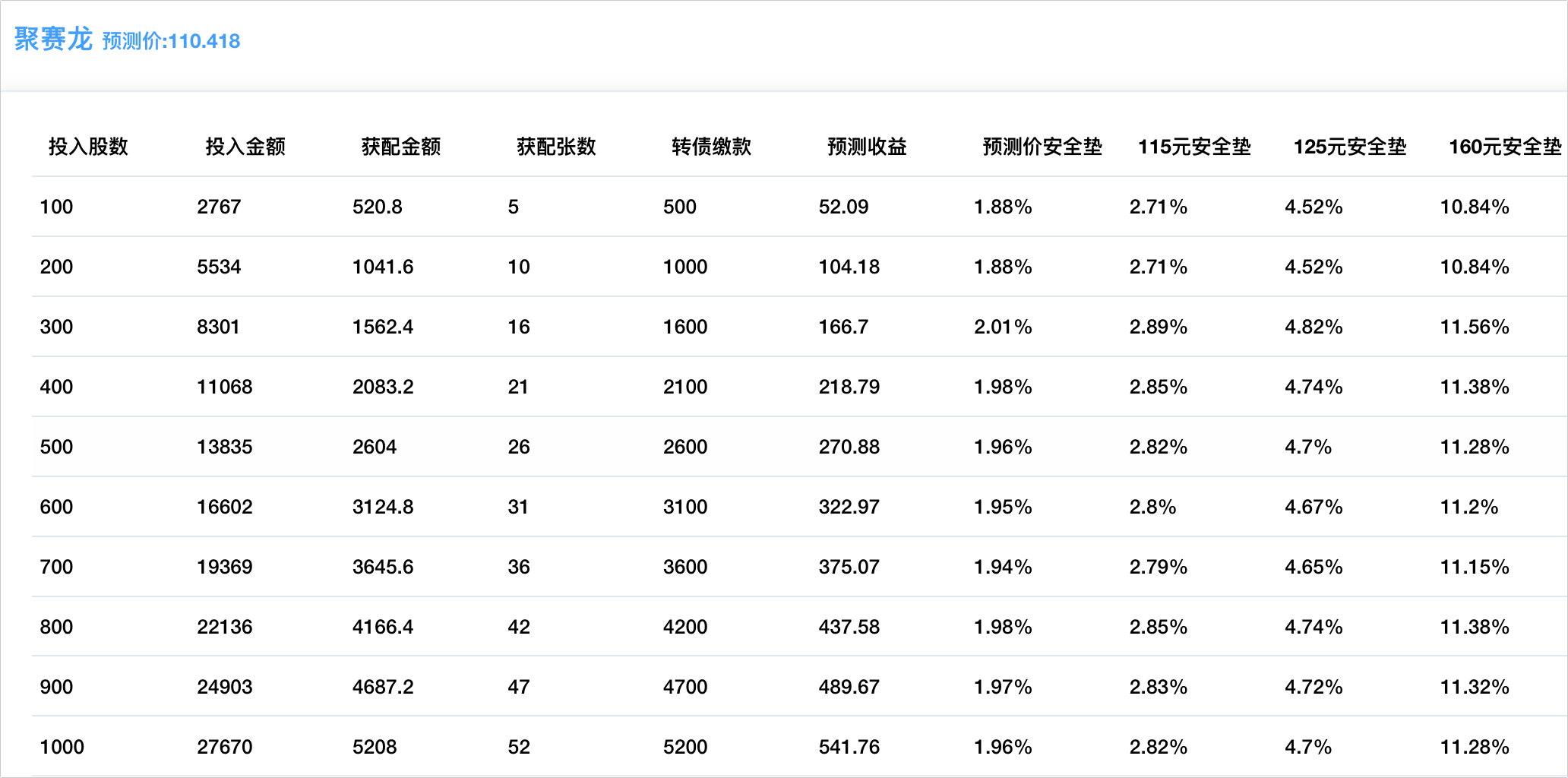Click the 预测价:110.418 label
The height and width of the screenshot is (778, 1568).
(x=171, y=41)
